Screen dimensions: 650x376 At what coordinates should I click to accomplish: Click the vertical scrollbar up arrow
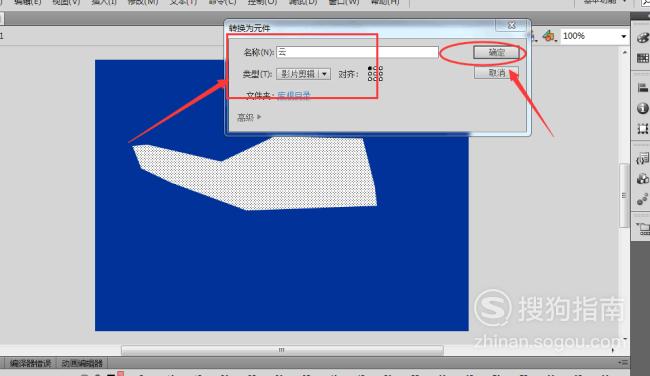point(625,52)
